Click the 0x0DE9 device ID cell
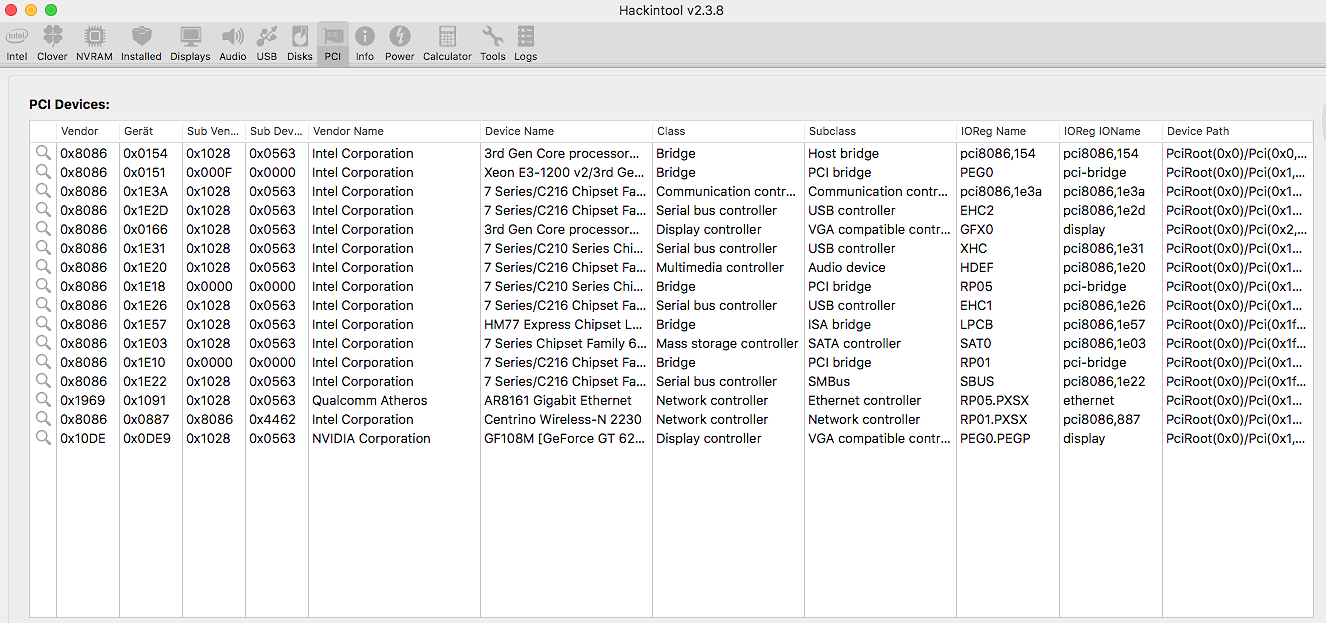1326x623 pixels. coord(147,438)
